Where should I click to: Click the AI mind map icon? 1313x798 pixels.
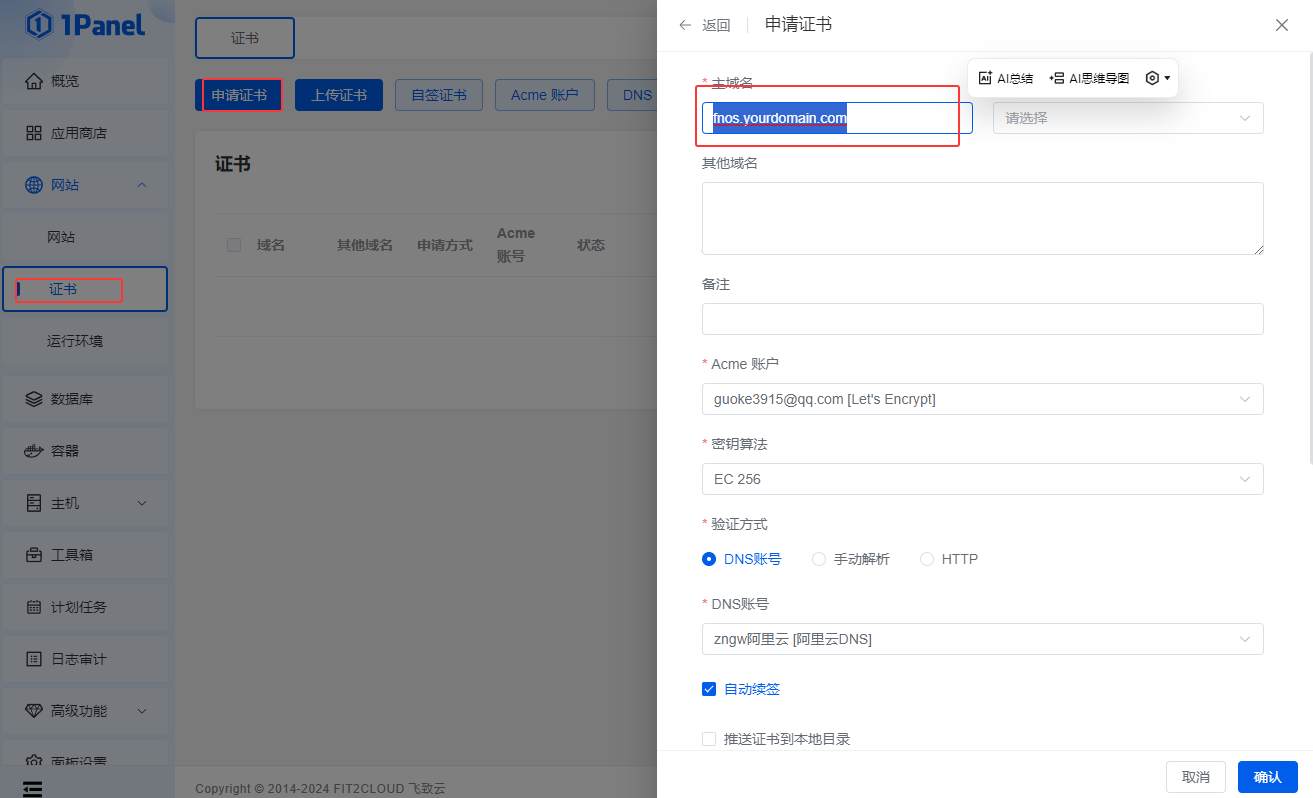click(1056, 78)
